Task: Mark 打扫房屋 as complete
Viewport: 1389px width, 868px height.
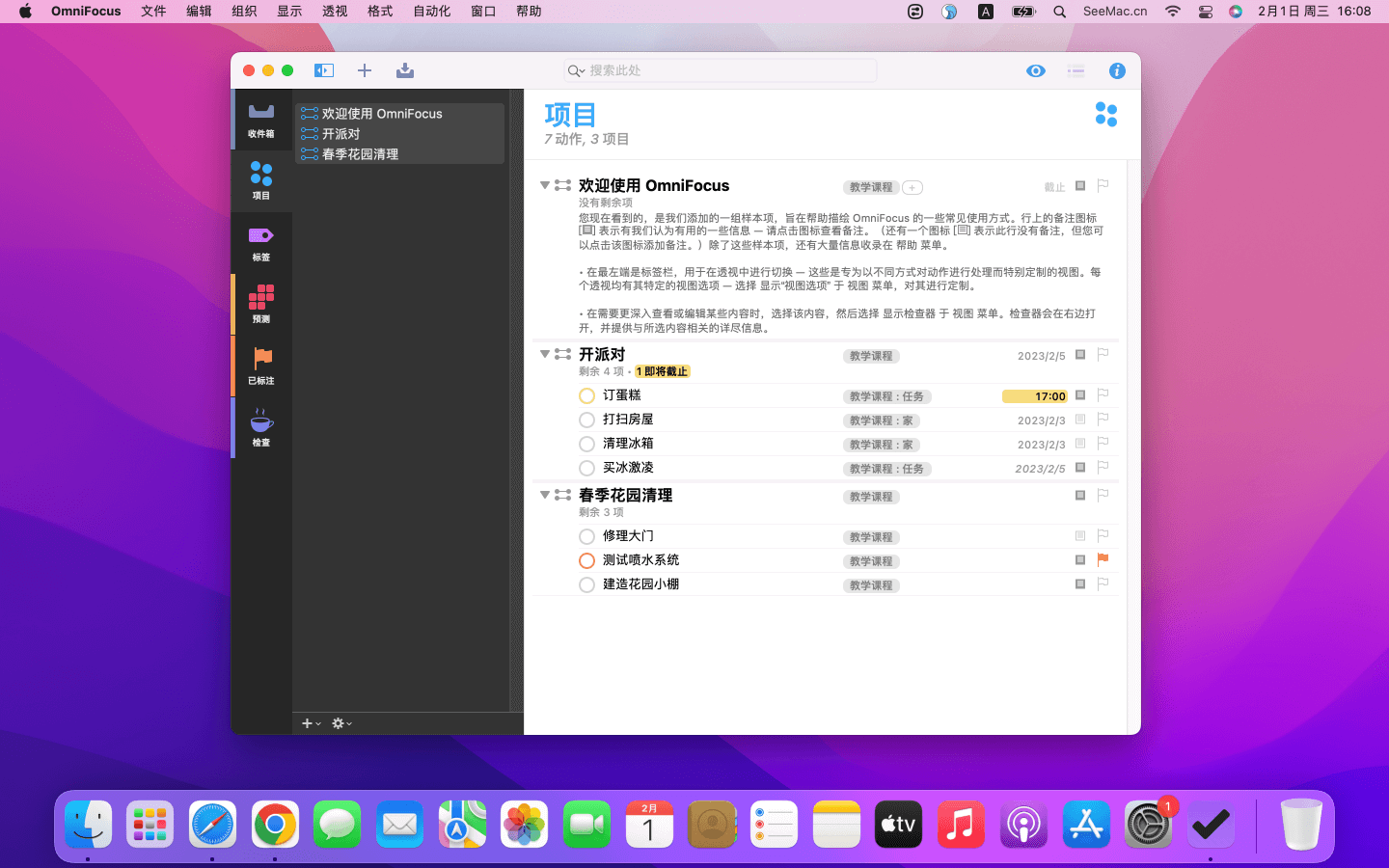Action: pyautogui.click(x=586, y=420)
